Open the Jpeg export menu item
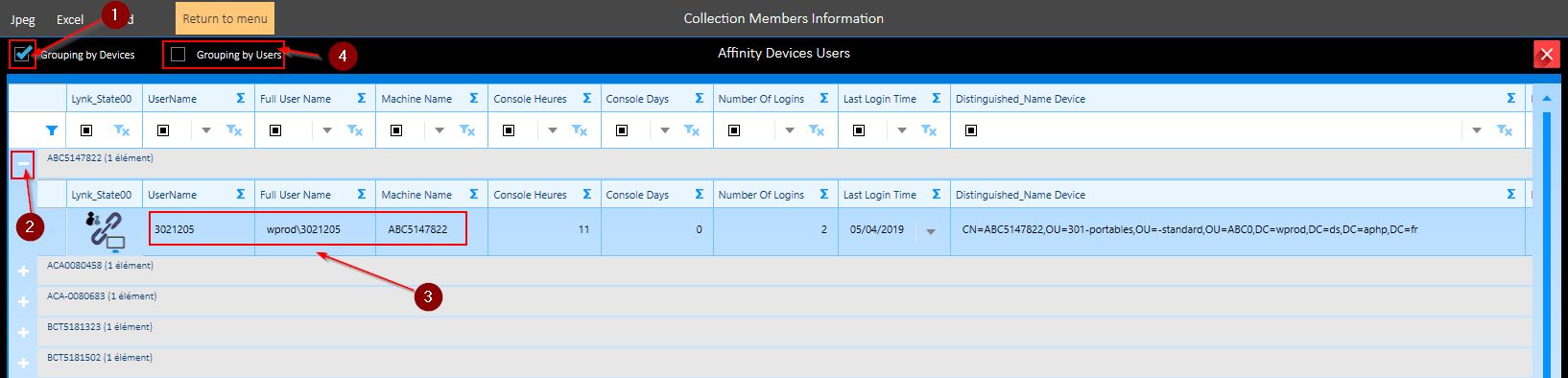Image resolution: width=1568 pixels, height=378 pixels. click(x=23, y=19)
